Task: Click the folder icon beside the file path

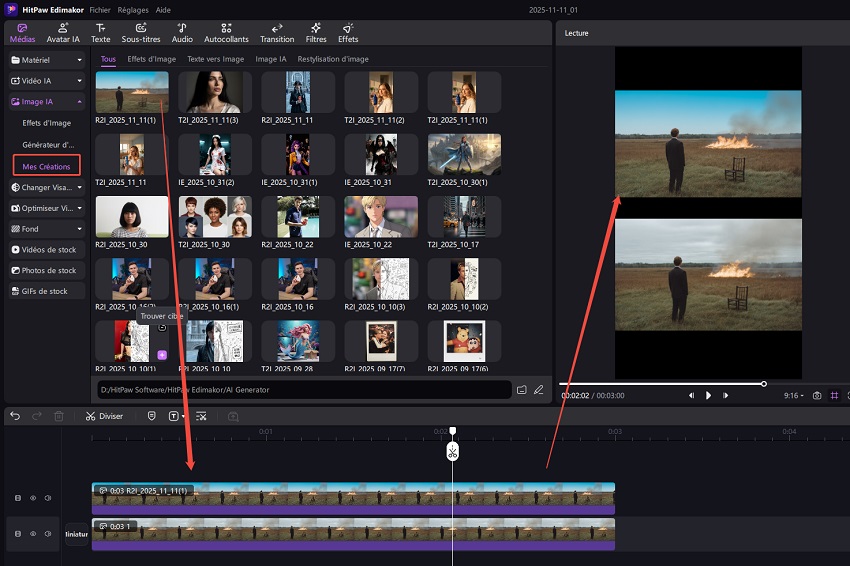Action: coord(521,389)
